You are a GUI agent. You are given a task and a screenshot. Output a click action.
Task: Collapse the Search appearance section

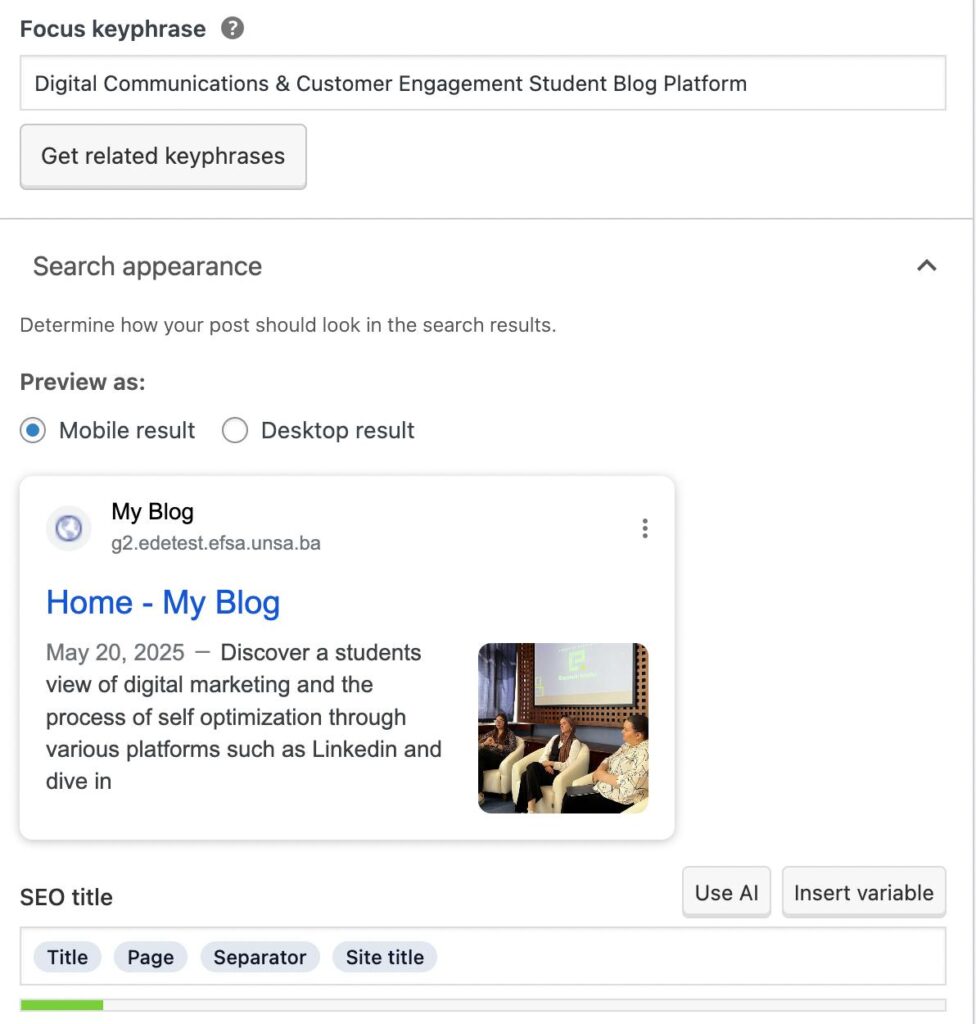point(926,266)
